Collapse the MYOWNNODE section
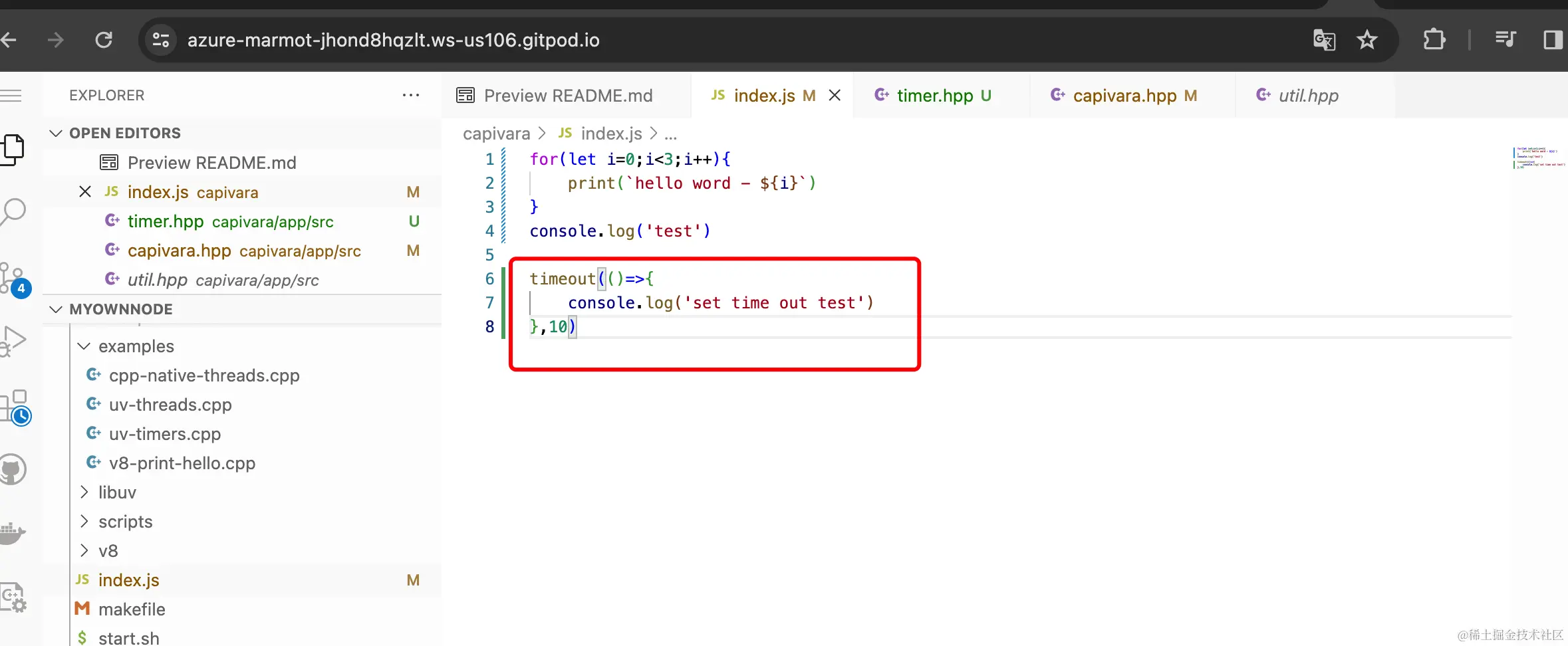Image resolution: width=1568 pixels, height=646 pixels. tap(57, 309)
